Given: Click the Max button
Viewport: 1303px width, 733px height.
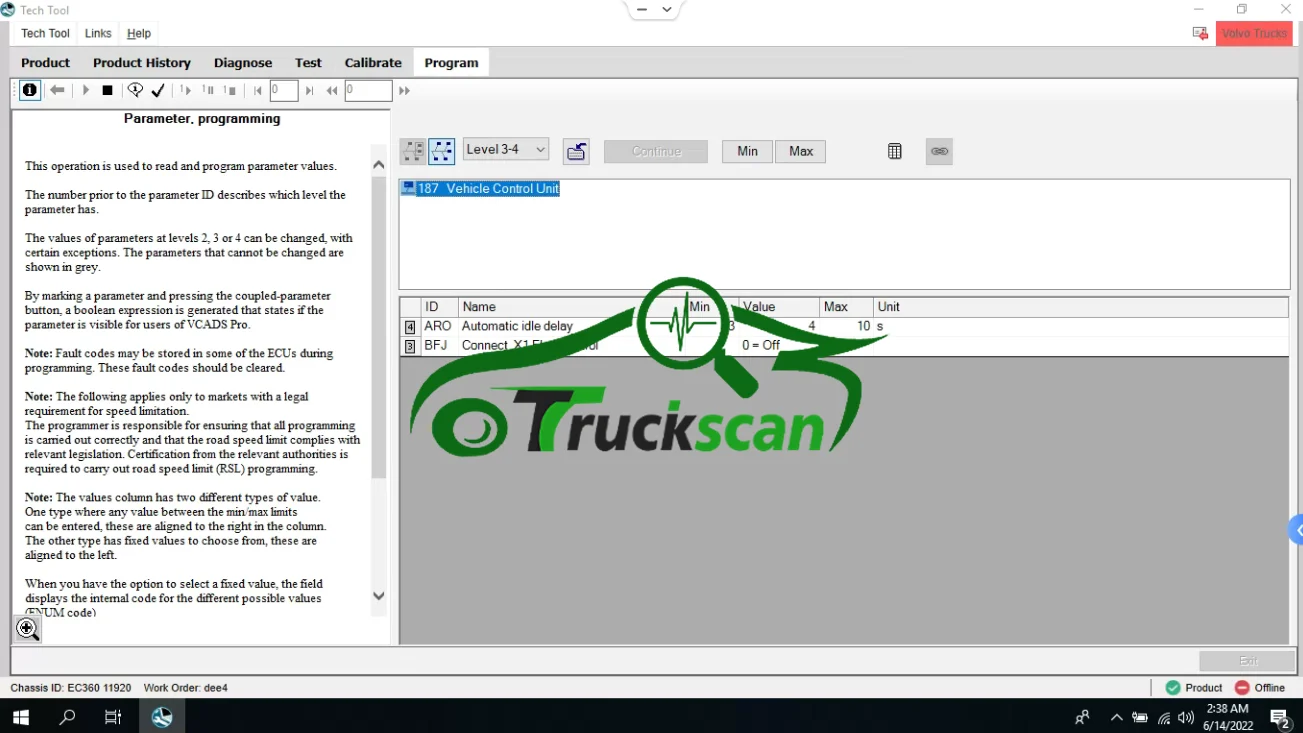Looking at the screenshot, I should pyautogui.click(x=801, y=151).
